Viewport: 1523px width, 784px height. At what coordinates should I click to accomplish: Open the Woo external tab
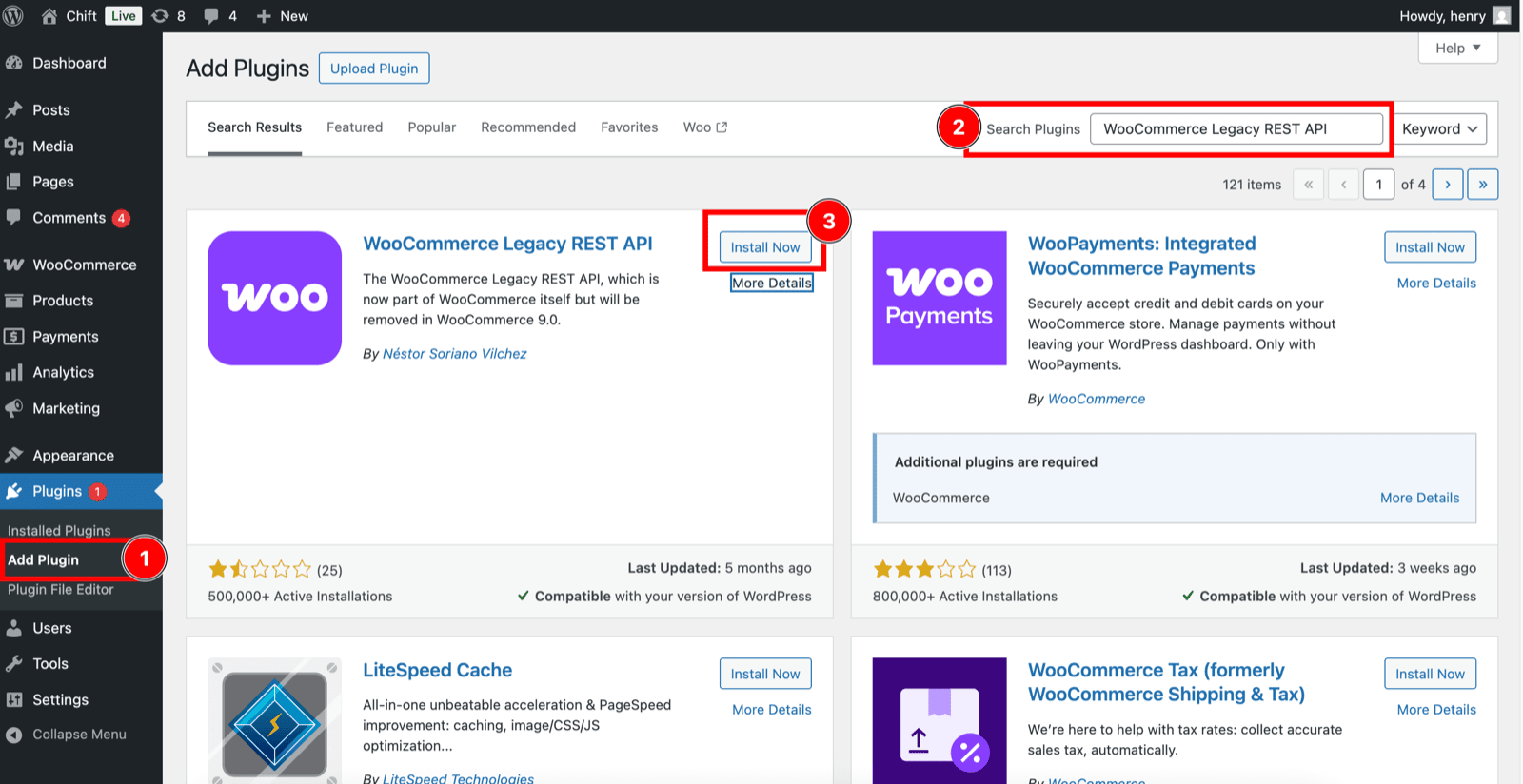click(x=705, y=127)
